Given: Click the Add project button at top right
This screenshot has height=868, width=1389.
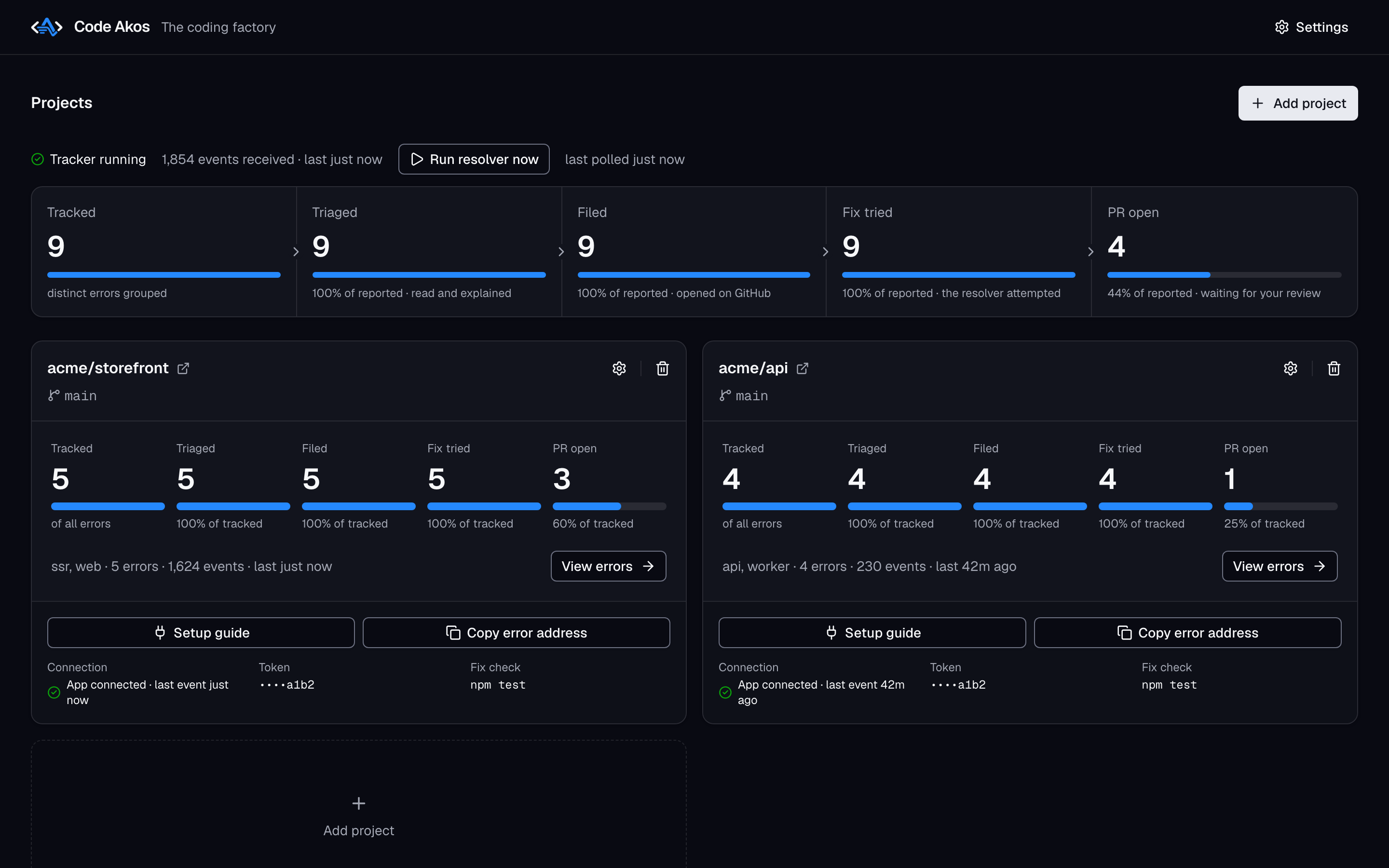Looking at the screenshot, I should [x=1298, y=103].
